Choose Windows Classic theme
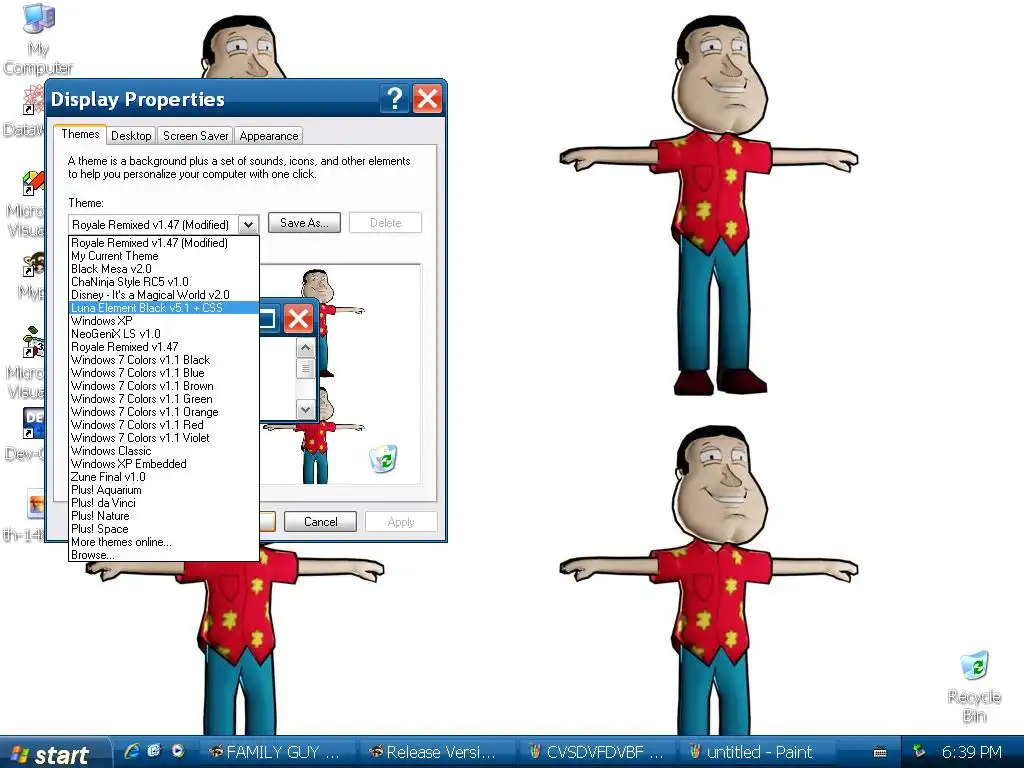Image resolution: width=1024 pixels, height=768 pixels. 164,451
